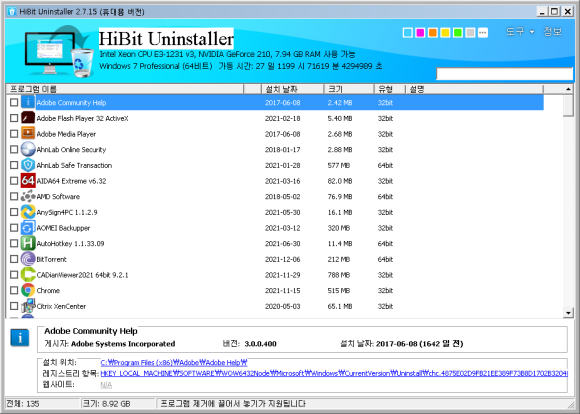Viewport: 580px width, 414px height.
Task: Click the AOMEI Backupper icon
Action: click(x=28, y=228)
